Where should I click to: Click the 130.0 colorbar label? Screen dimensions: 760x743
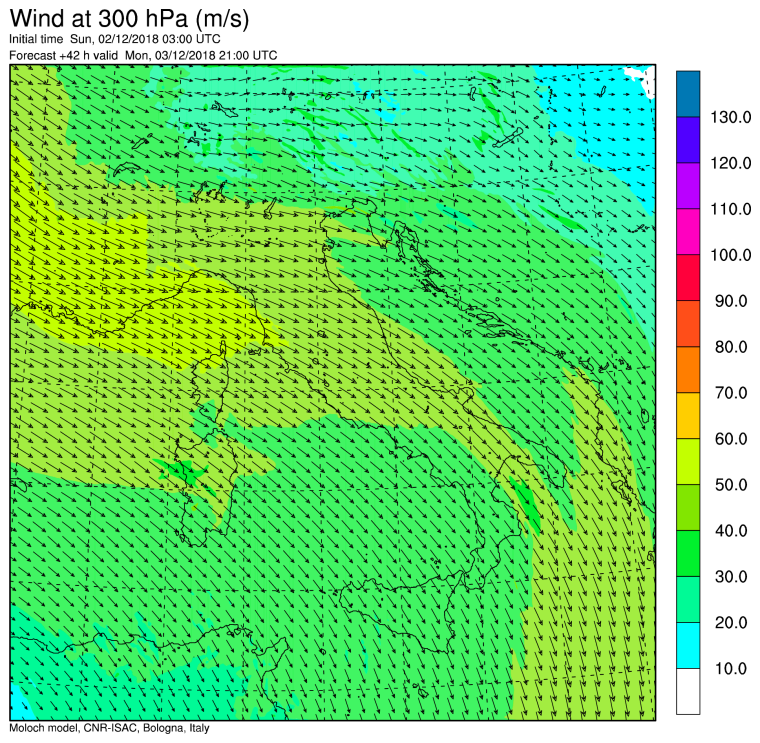[x=730, y=117]
